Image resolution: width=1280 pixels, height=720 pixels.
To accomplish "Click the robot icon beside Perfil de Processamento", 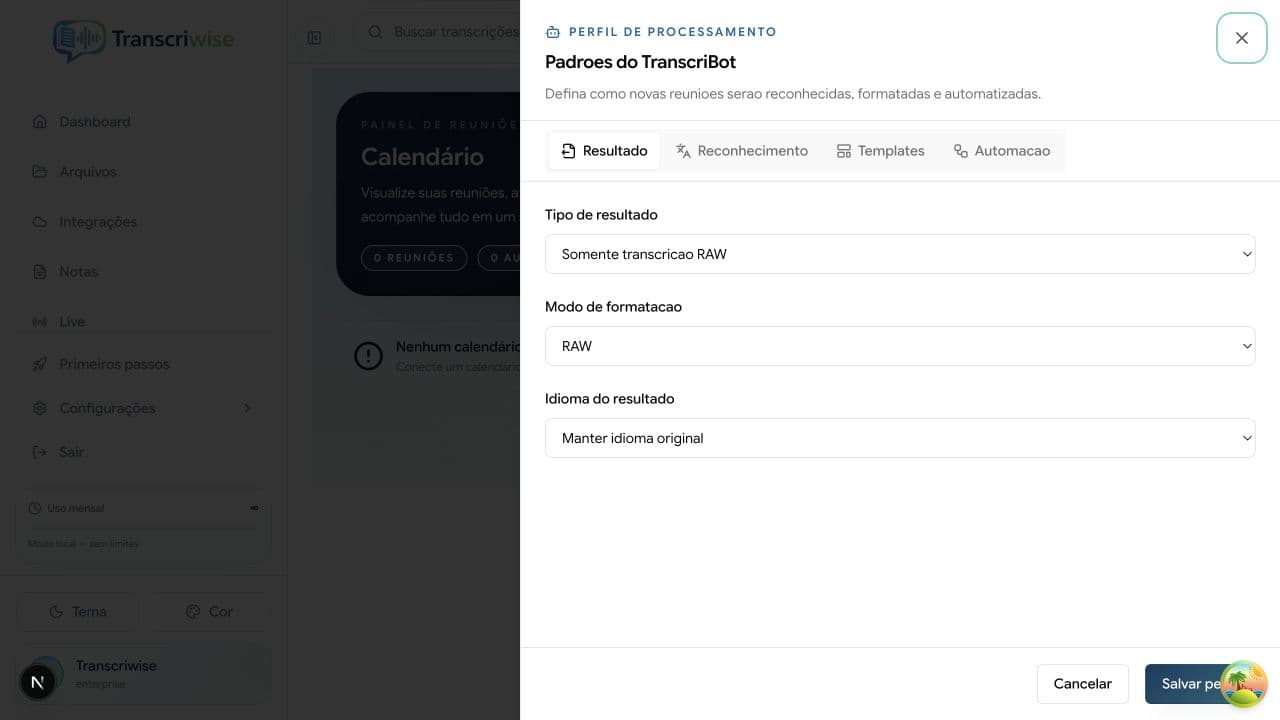I will coord(553,32).
